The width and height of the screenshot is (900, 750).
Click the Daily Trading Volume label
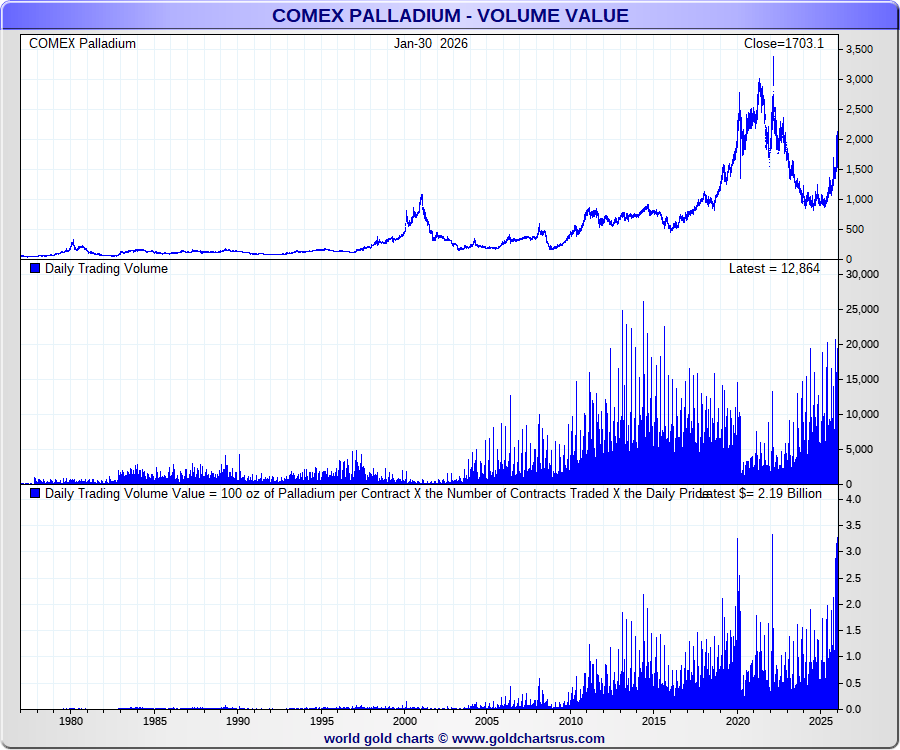[106, 269]
